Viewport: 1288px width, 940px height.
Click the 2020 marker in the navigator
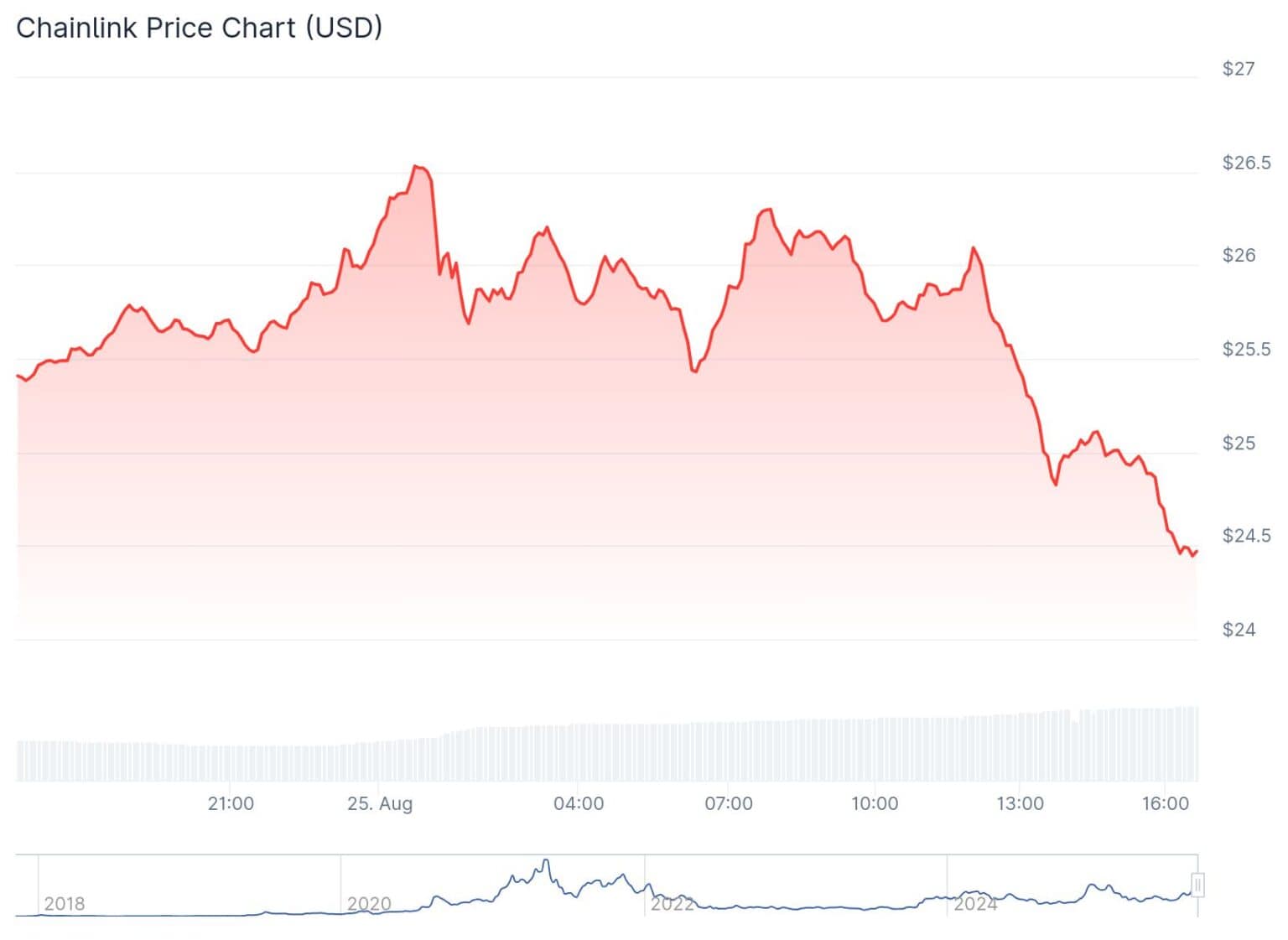click(x=369, y=903)
